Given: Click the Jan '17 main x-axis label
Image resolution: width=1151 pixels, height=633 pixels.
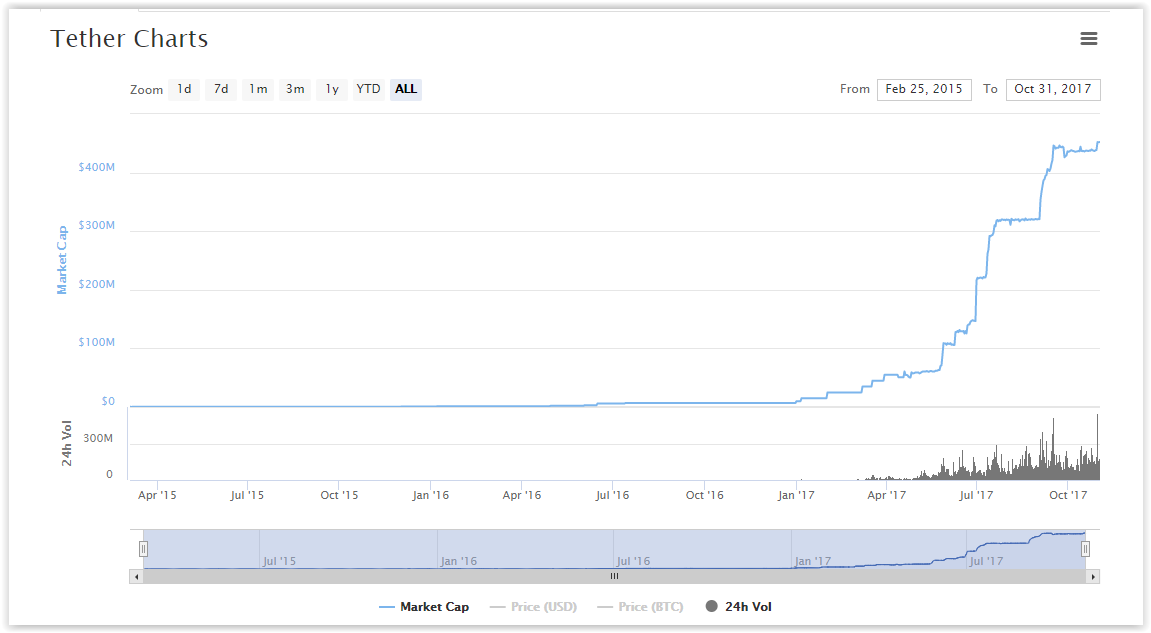Looking at the screenshot, I should coord(796,495).
